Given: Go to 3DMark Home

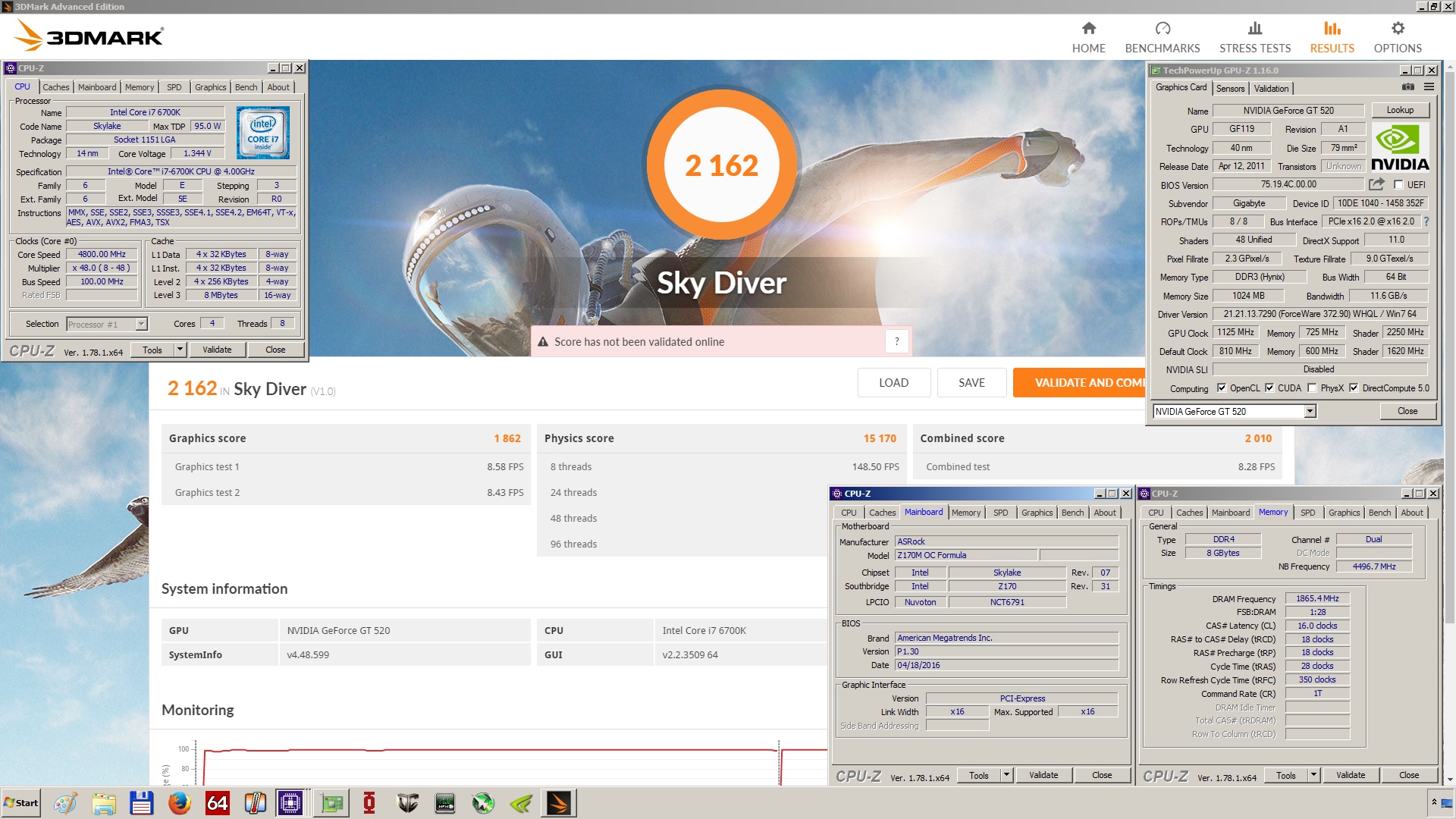Looking at the screenshot, I should pyautogui.click(x=1088, y=37).
